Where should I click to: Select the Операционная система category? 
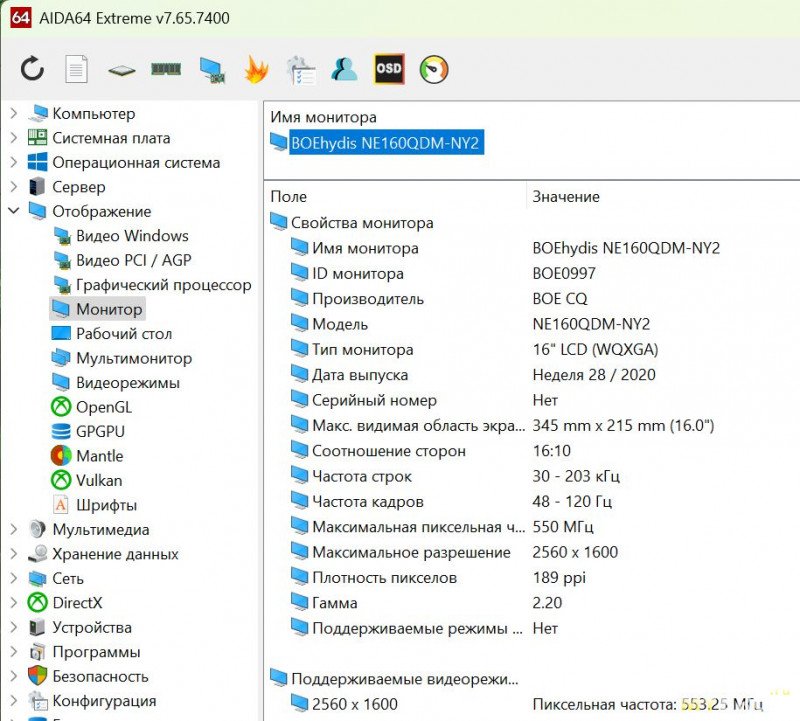coord(123,162)
